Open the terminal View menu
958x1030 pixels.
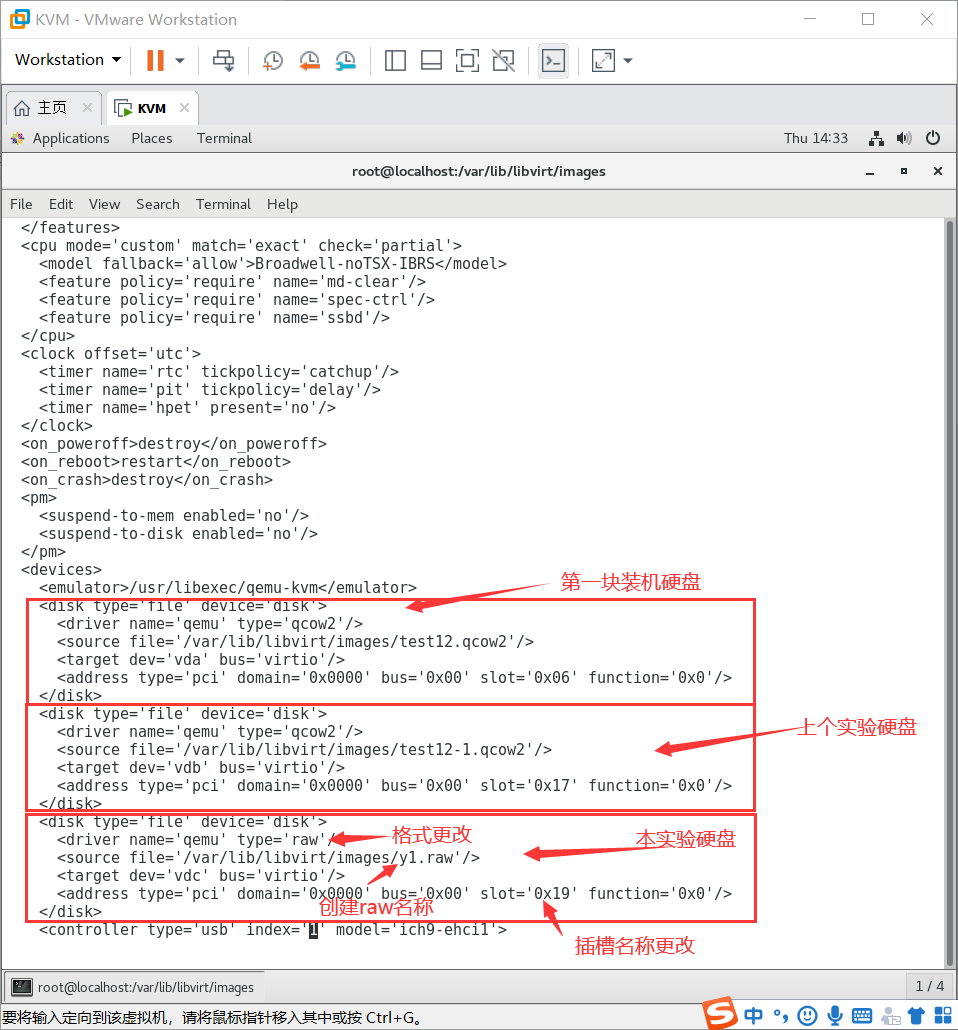point(104,204)
